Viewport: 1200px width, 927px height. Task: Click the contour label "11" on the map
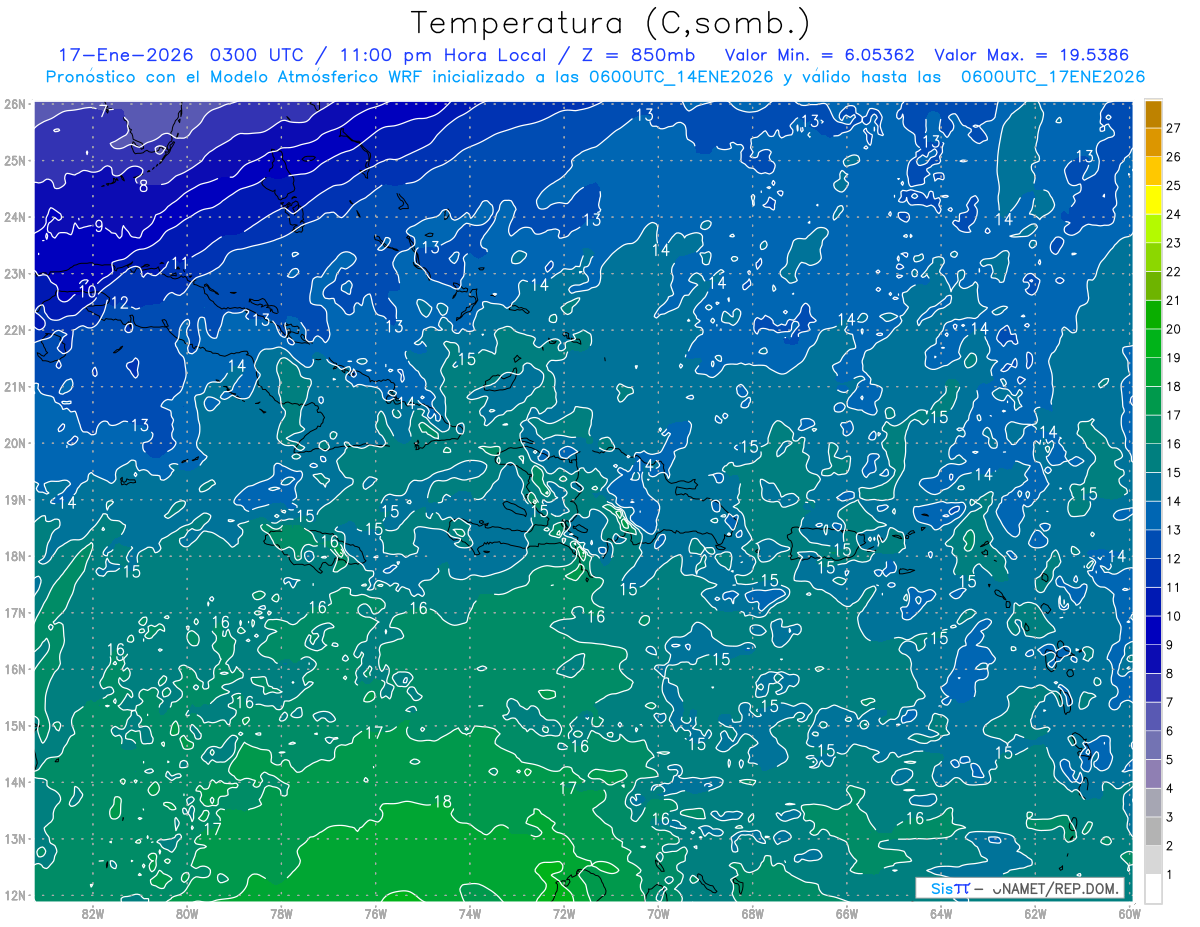(180, 264)
